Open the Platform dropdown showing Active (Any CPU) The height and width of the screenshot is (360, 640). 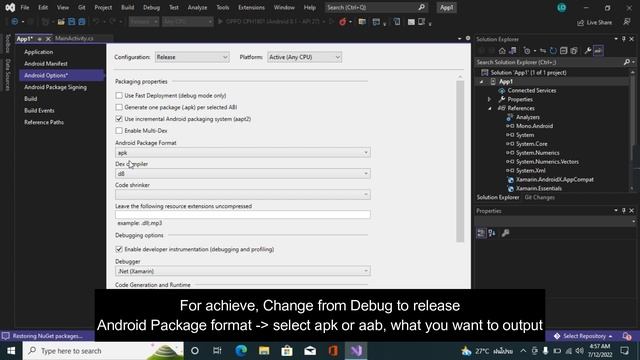click(x=304, y=57)
